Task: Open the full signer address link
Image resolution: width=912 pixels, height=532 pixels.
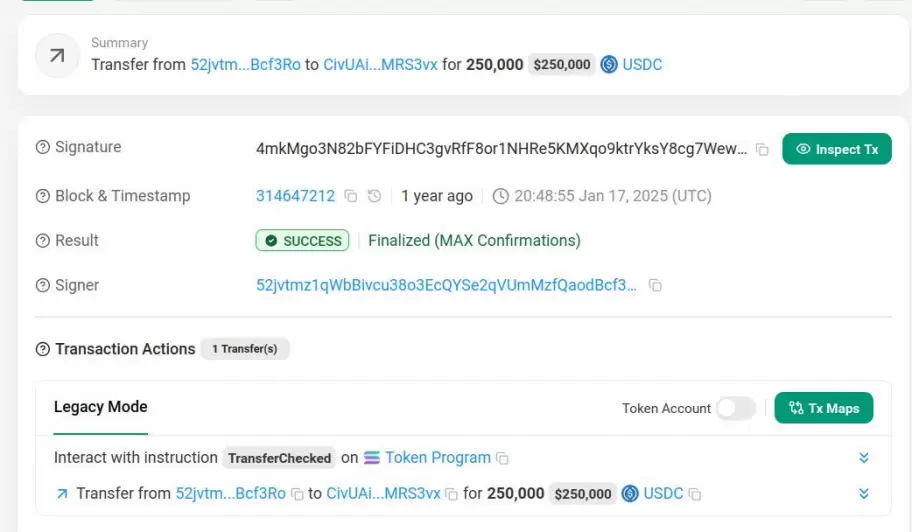Action: [446, 285]
